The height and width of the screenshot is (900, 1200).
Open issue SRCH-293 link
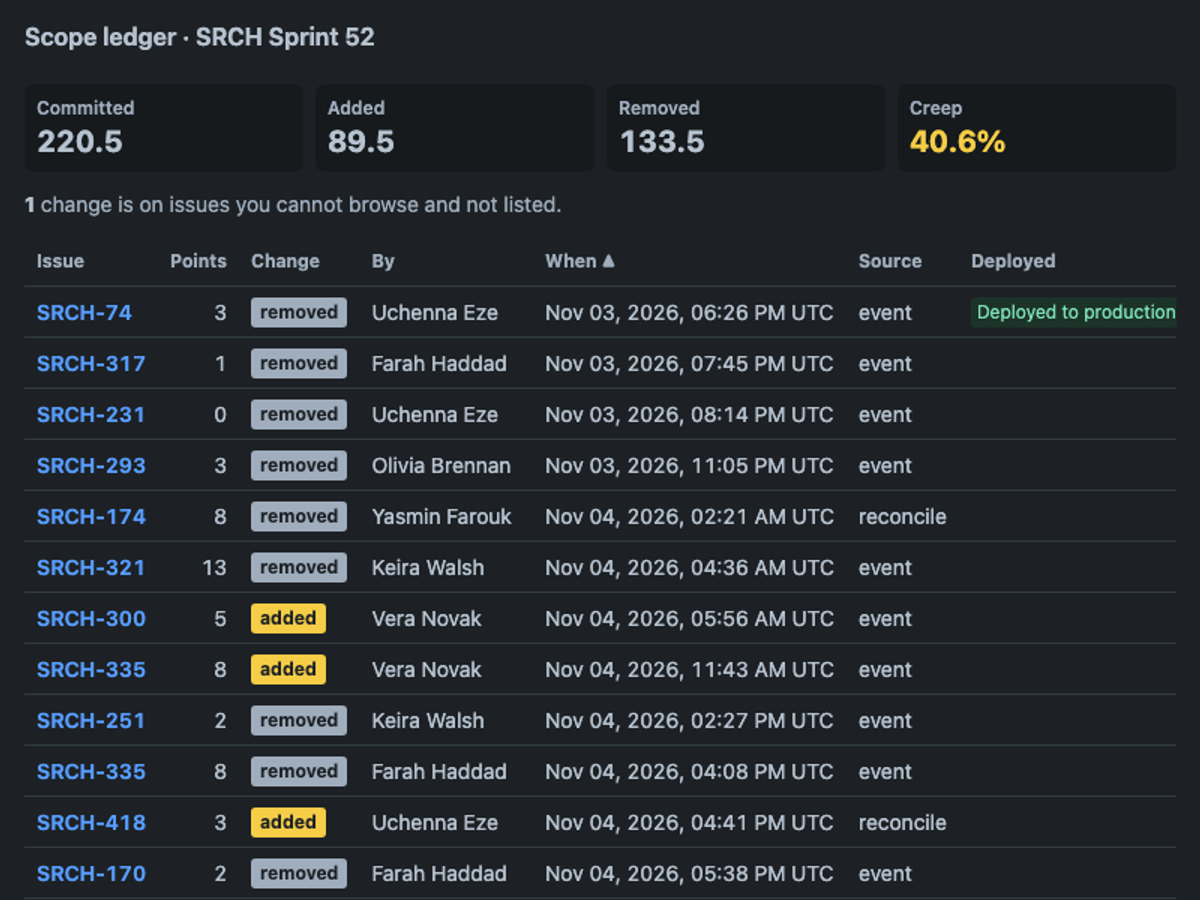(91, 465)
